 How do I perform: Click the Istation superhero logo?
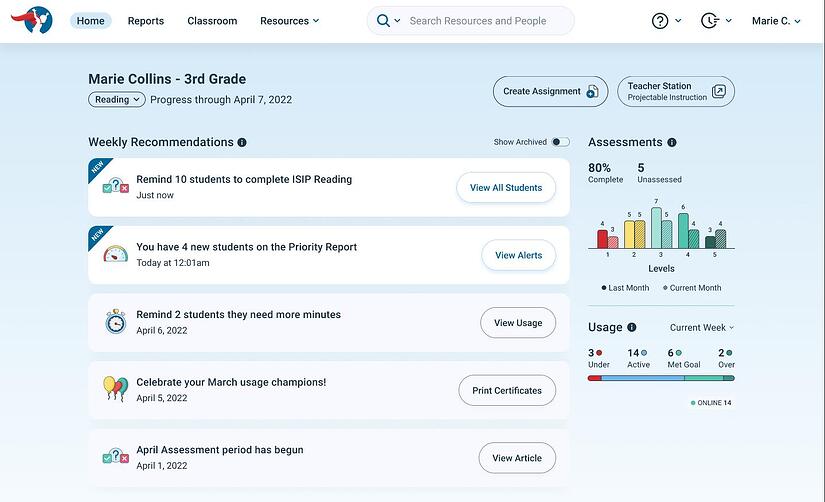pos(33,19)
